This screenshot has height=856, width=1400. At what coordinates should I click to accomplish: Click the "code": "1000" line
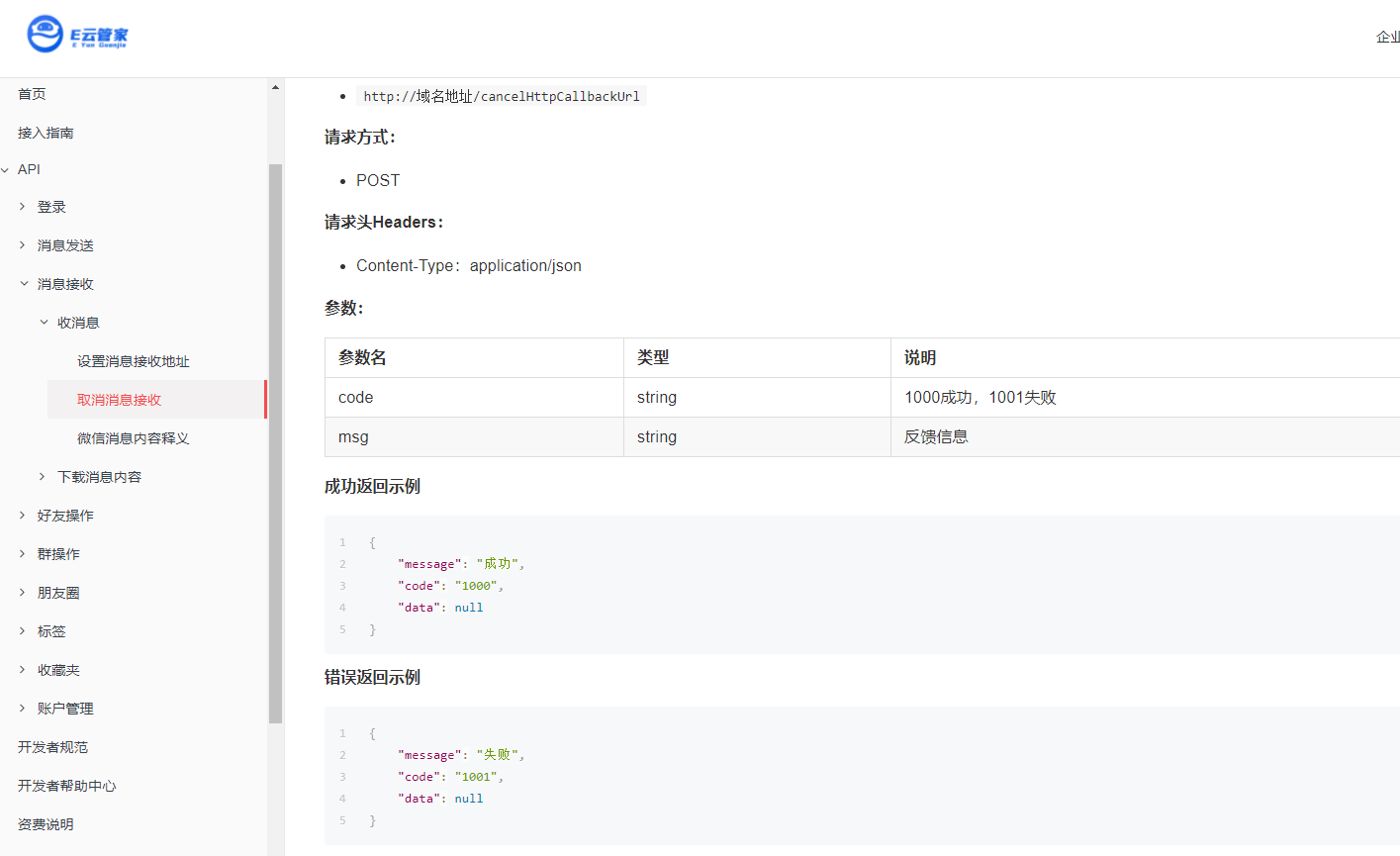(x=451, y=586)
